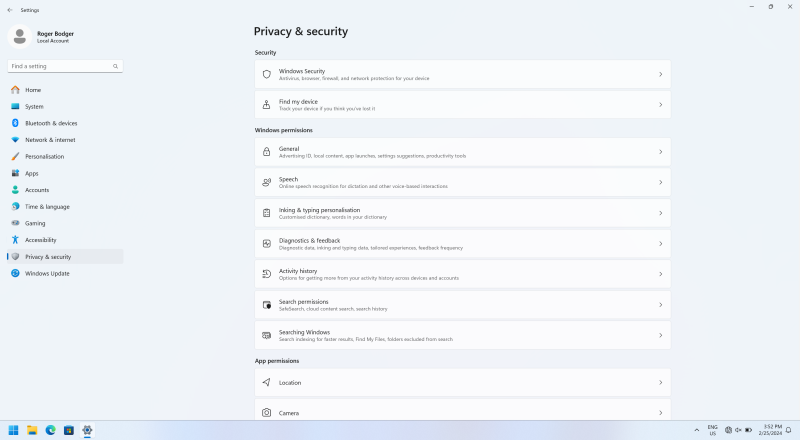Click chevron on Diagnostics & feedback row
The height and width of the screenshot is (440, 800).
660,243
